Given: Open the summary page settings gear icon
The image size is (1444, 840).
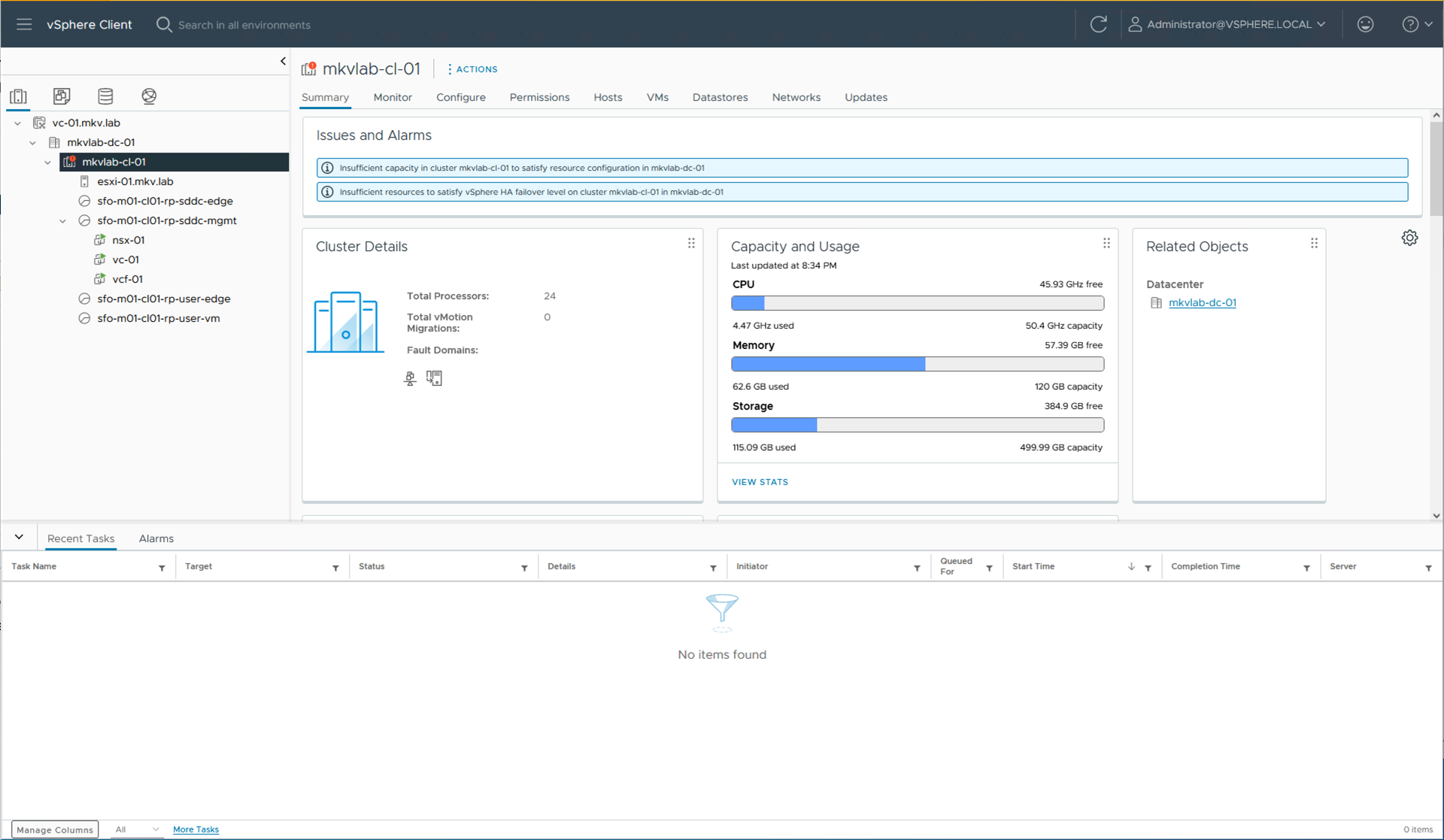Looking at the screenshot, I should (x=1409, y=238).
